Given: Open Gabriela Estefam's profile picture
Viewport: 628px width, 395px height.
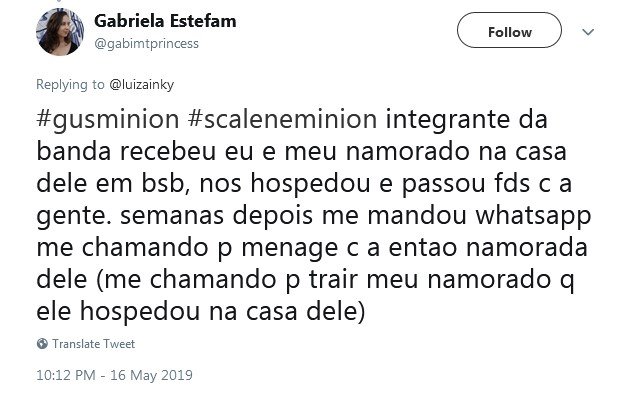Looking at the screenshot, I should [x=60, y=32].
